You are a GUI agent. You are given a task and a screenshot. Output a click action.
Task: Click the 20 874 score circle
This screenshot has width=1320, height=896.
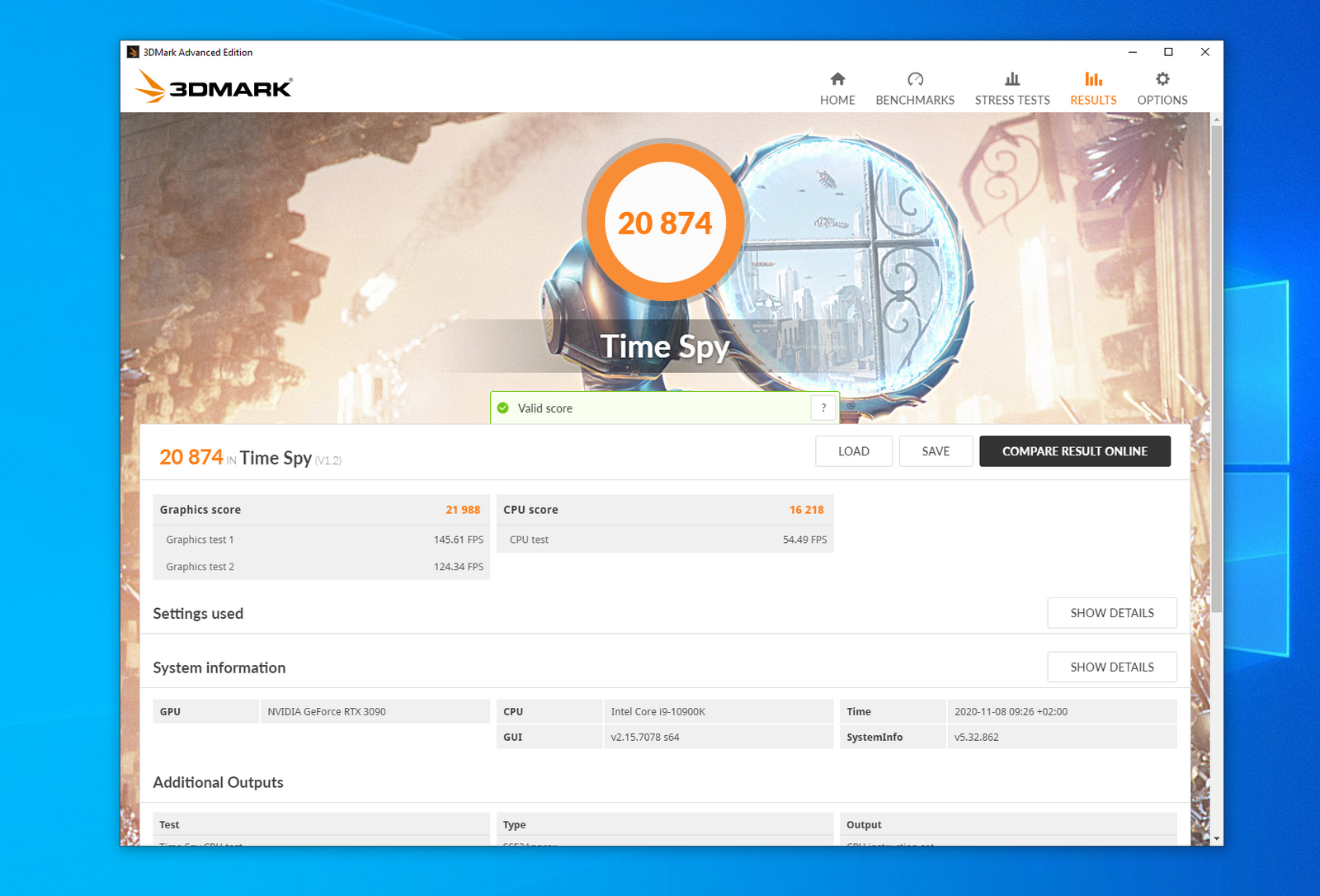click(x=665, y=223)
